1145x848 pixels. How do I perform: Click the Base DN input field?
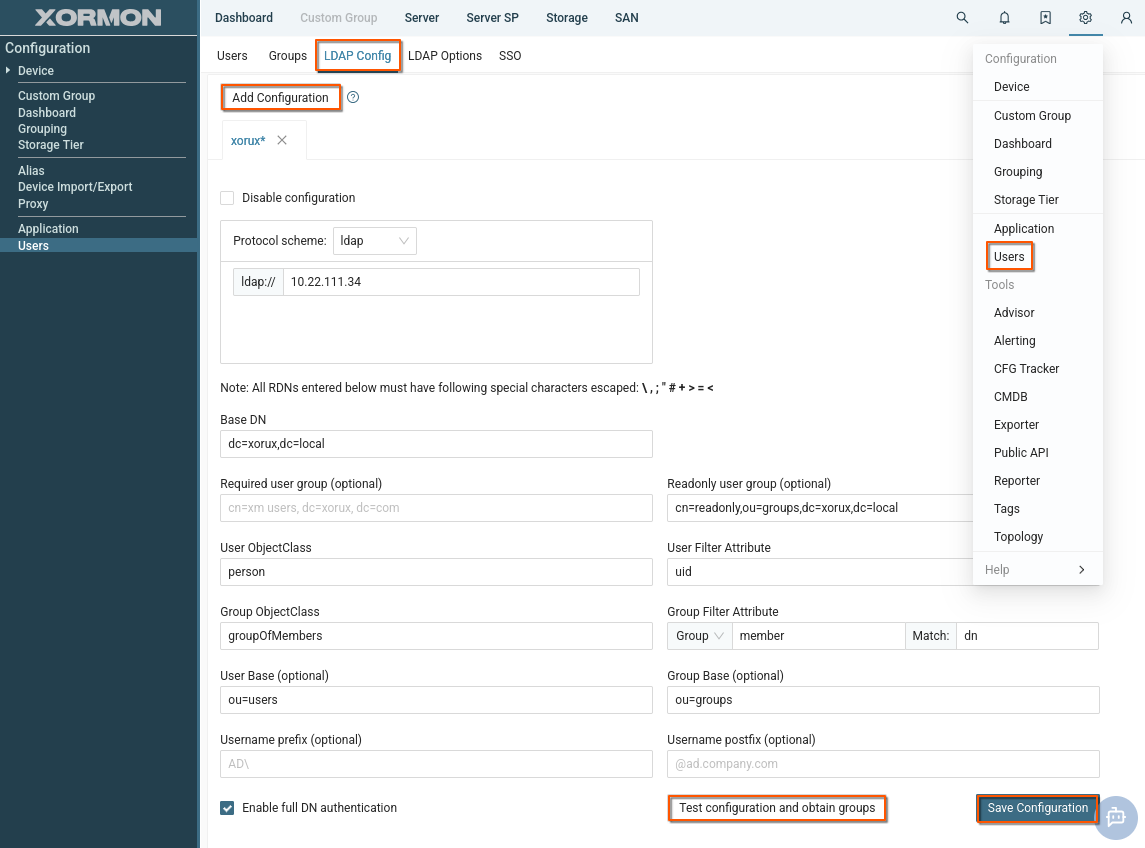(x=436, y=444)
